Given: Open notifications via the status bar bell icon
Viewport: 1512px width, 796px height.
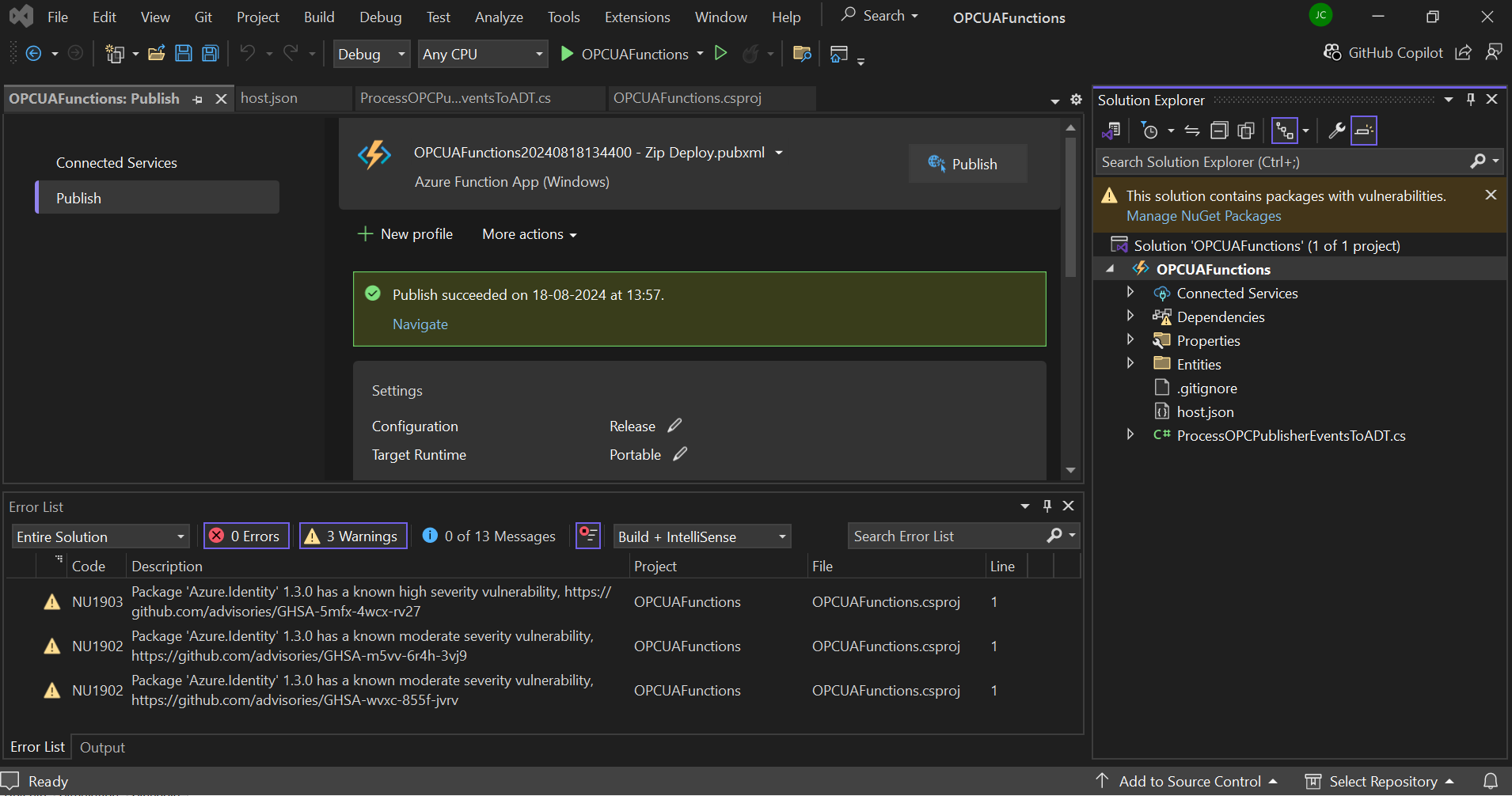Looking at the screenshot, I should tap(1491, 781).
